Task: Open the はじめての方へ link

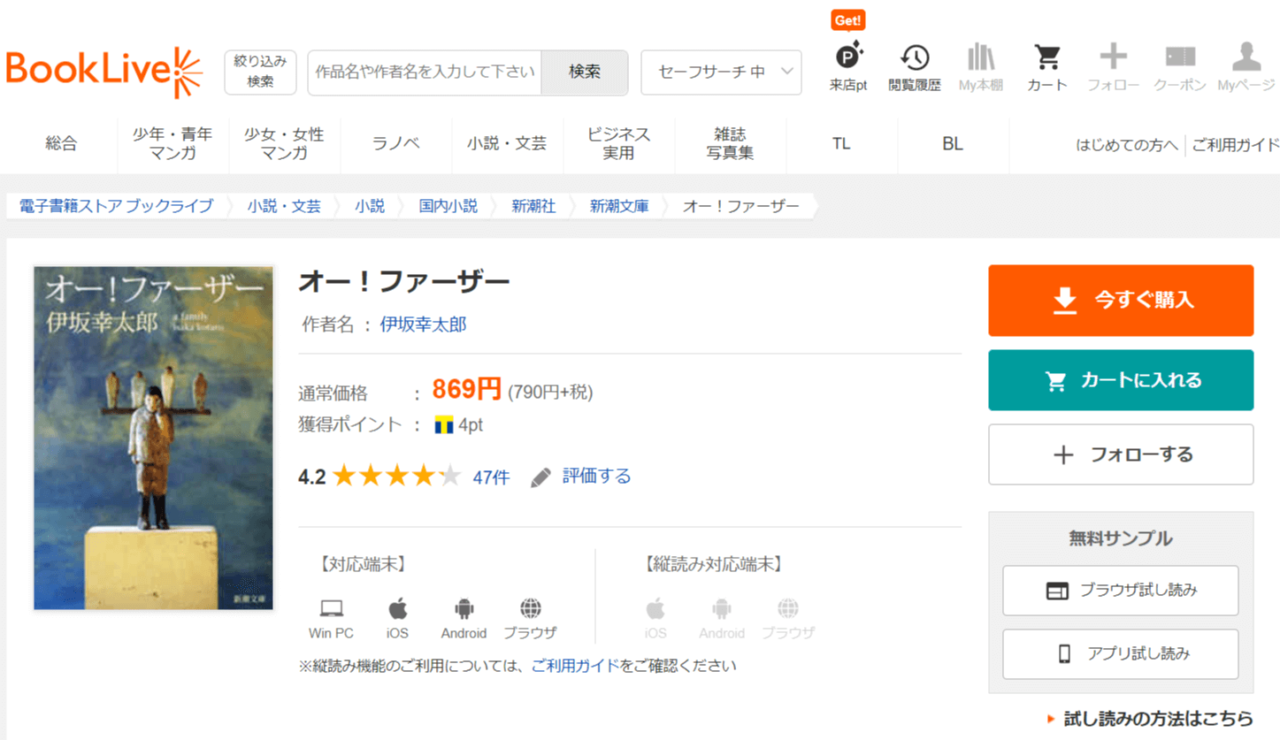Action: [x=1127, y=145]
